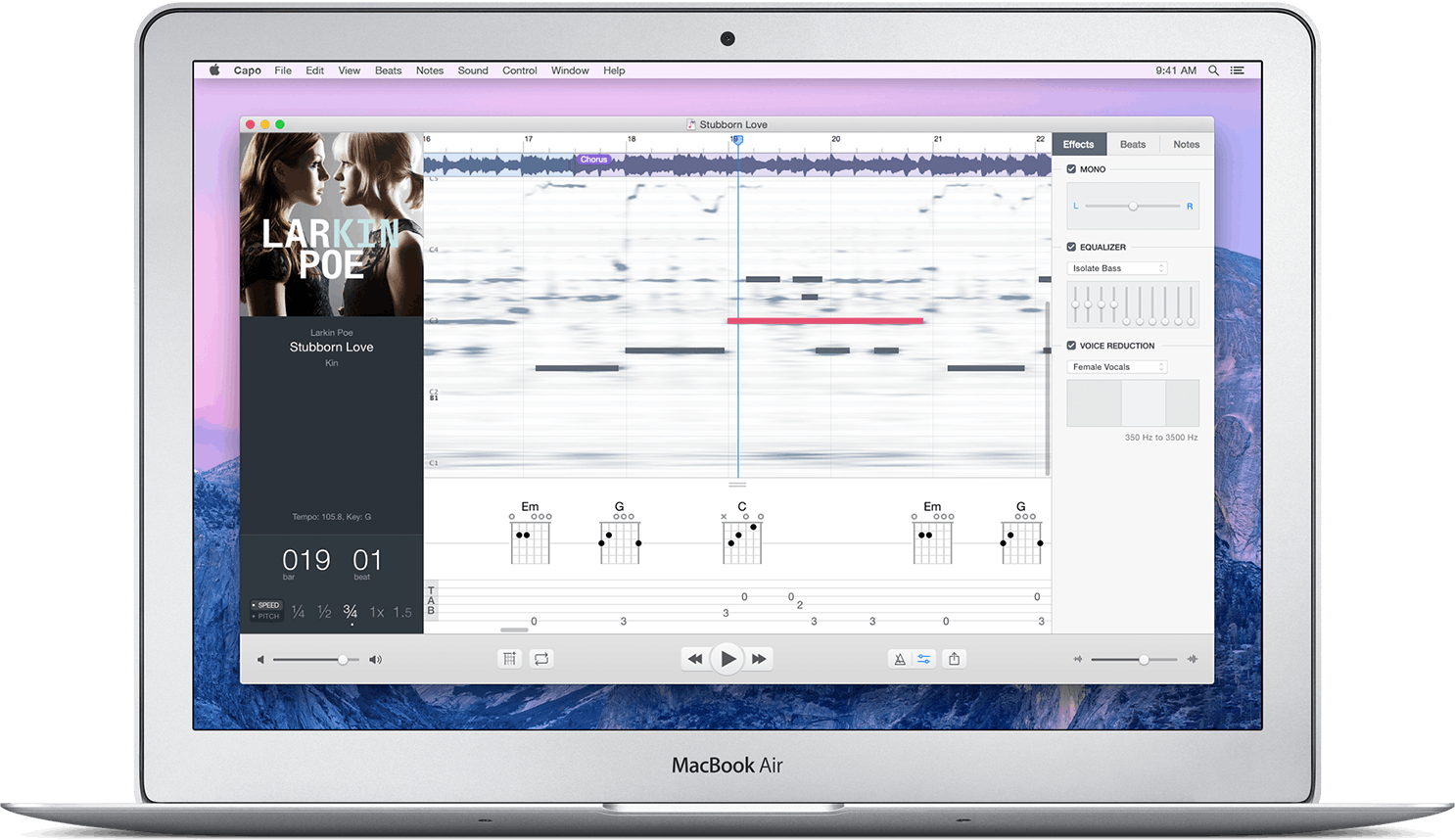The image size is (1455, 840).
Task: Click the loud speaker volume icon
Action: point(375,660)
